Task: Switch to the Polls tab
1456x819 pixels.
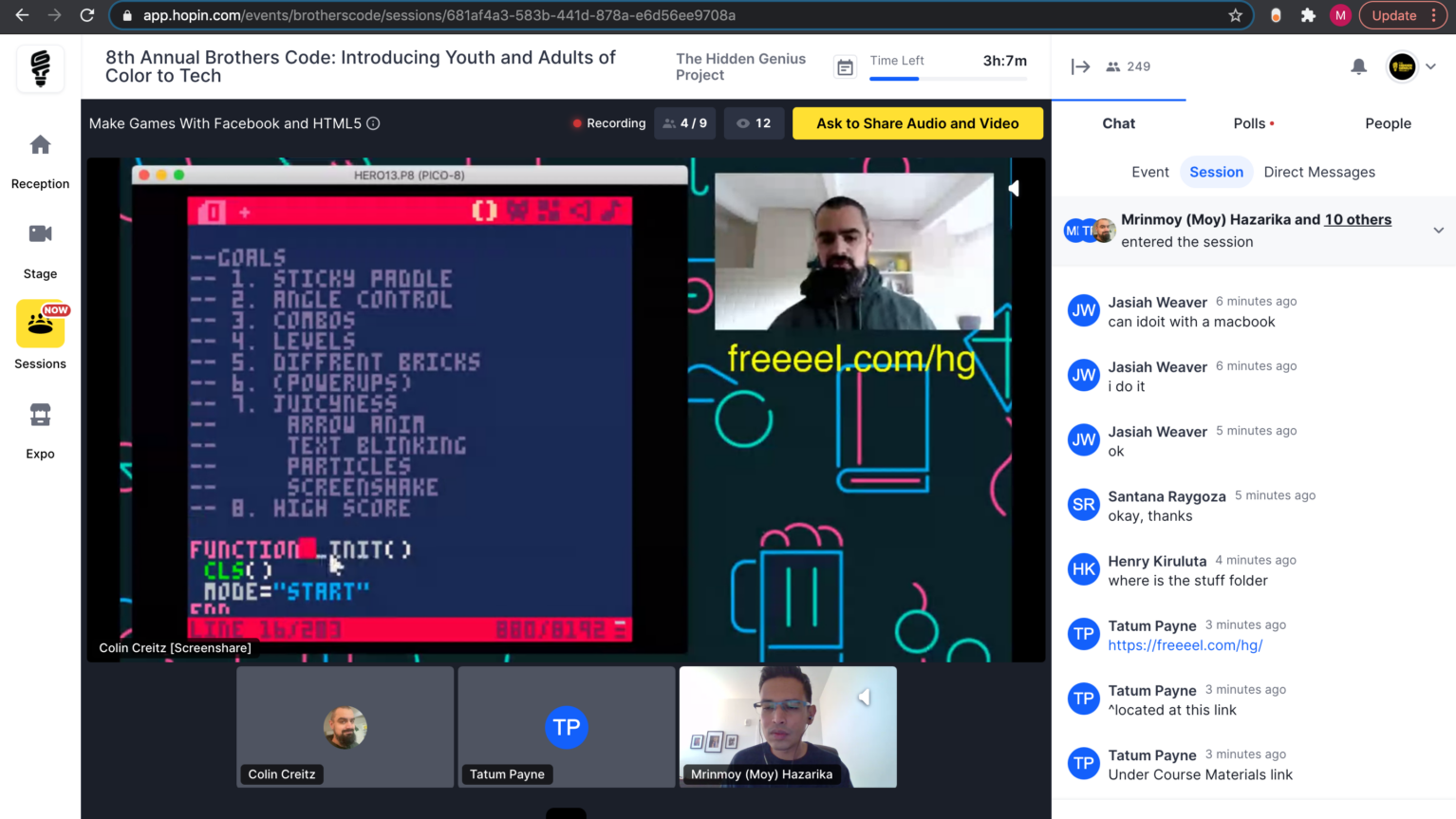Action: (x=1250, y=123)
